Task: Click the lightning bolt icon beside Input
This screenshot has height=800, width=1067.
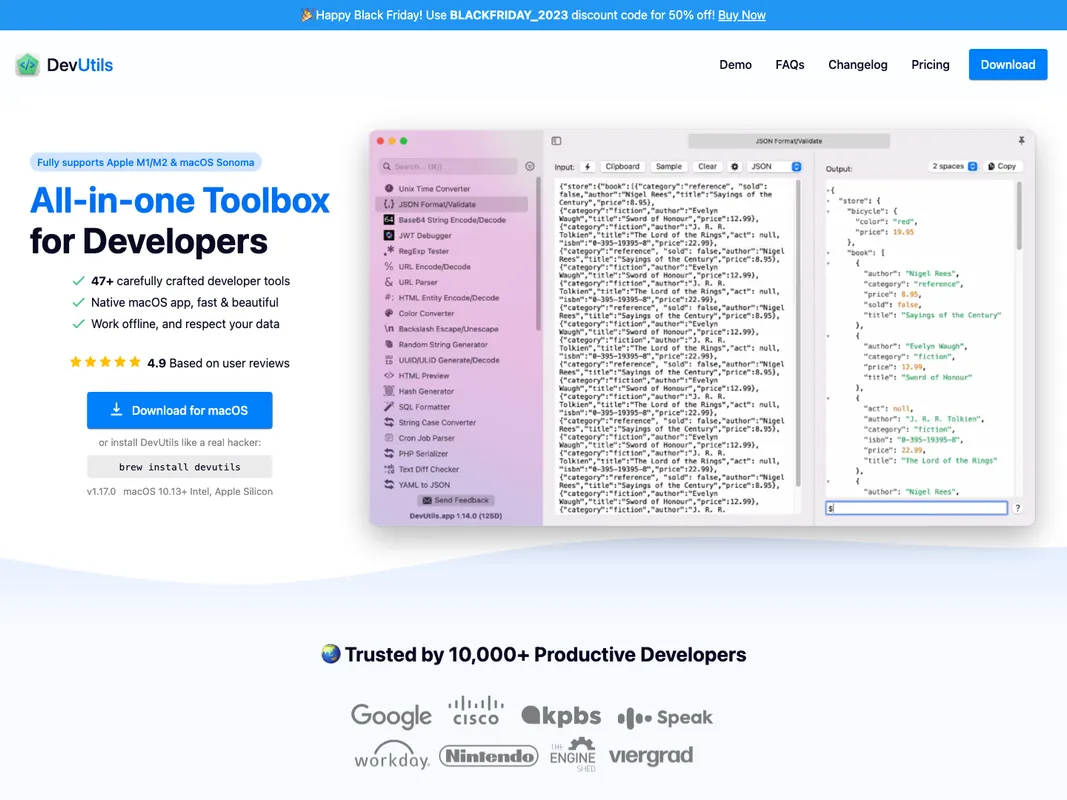Action: pyautogui.click(x=587, y=167)
